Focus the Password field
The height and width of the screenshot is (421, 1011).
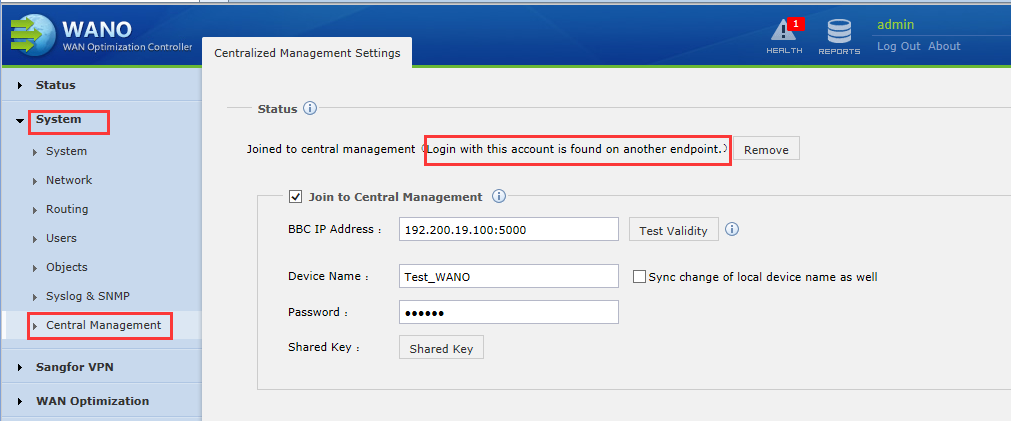pyautogui.click(x=509, y=312)
